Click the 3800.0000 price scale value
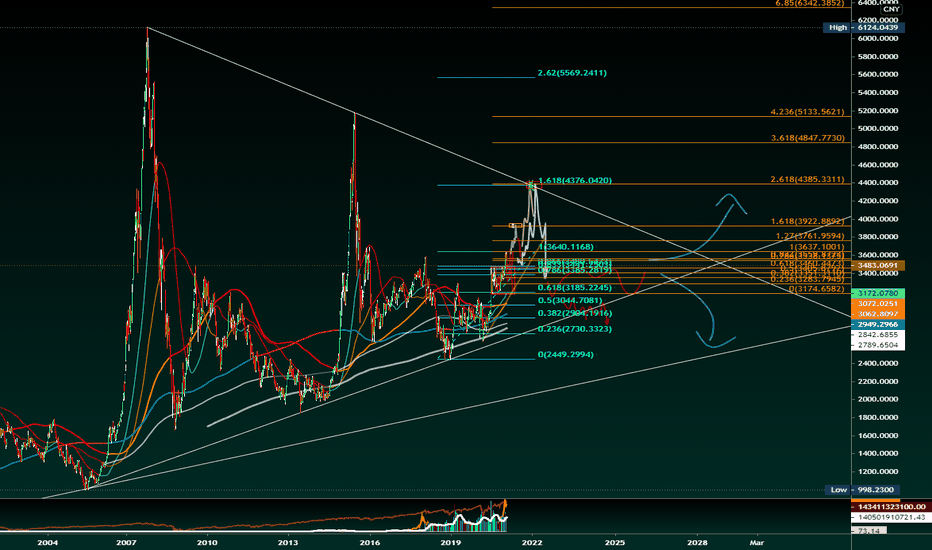 pos(877,237)
